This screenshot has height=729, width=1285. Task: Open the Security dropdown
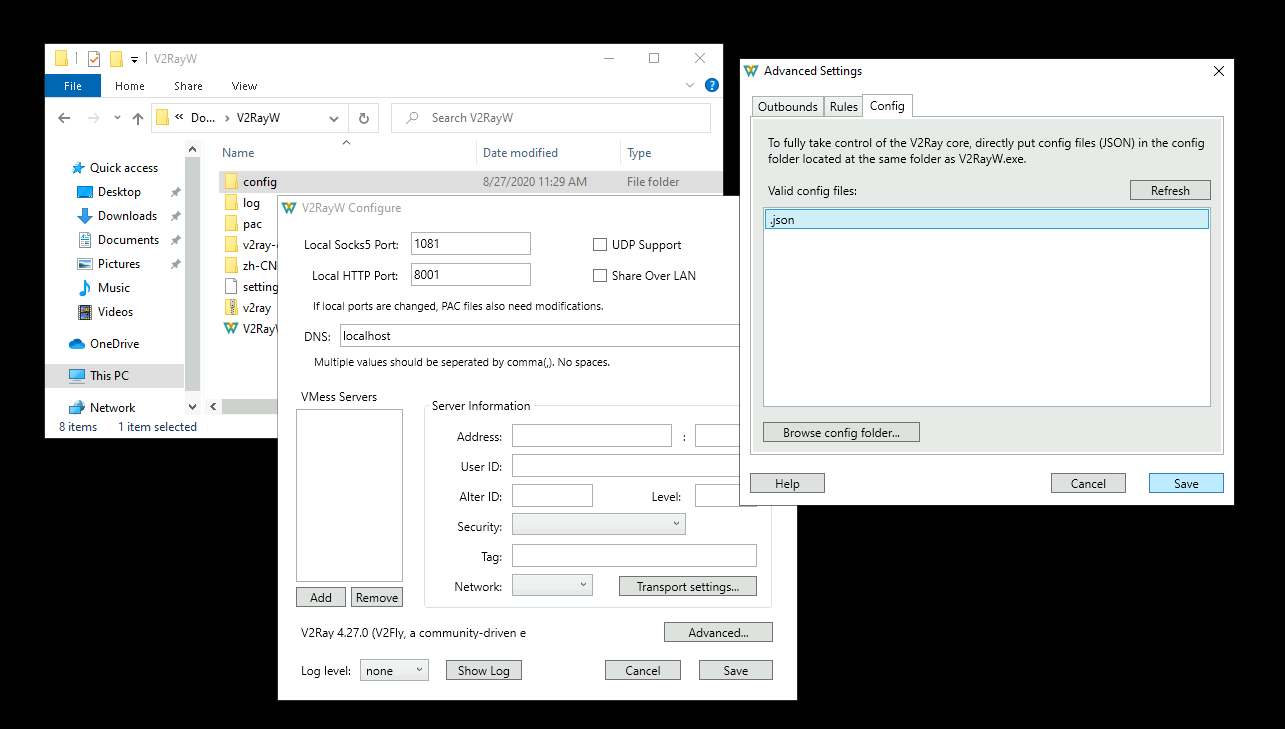tap(599, 525)
